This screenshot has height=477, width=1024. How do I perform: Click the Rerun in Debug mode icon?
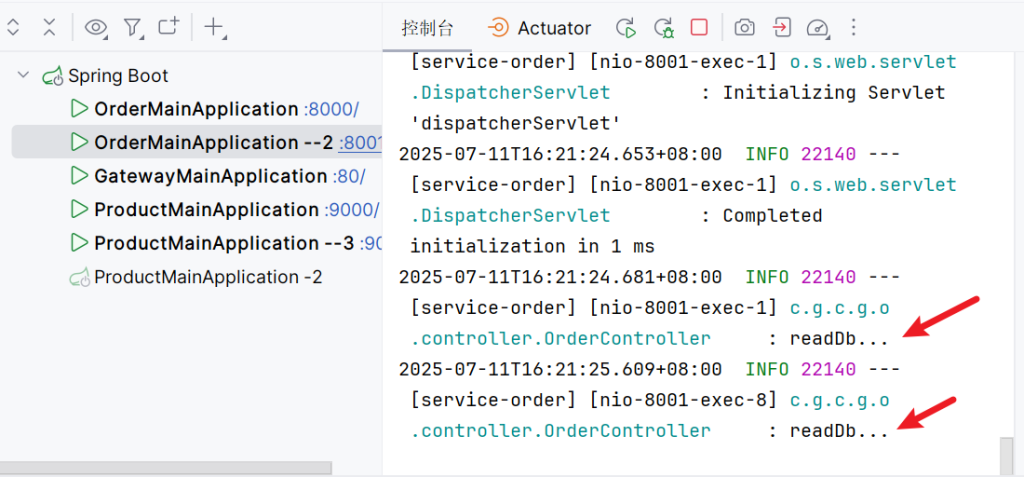point(663,28)
